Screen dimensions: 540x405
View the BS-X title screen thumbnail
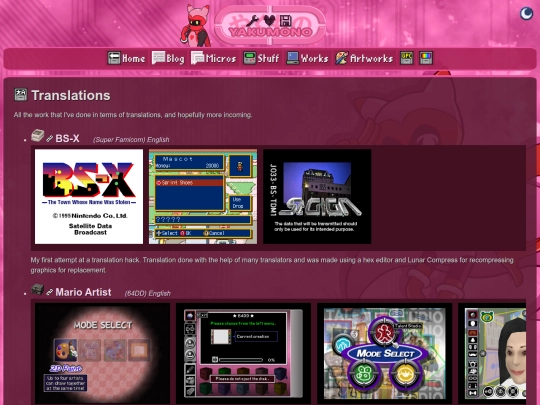coord(89,196)
